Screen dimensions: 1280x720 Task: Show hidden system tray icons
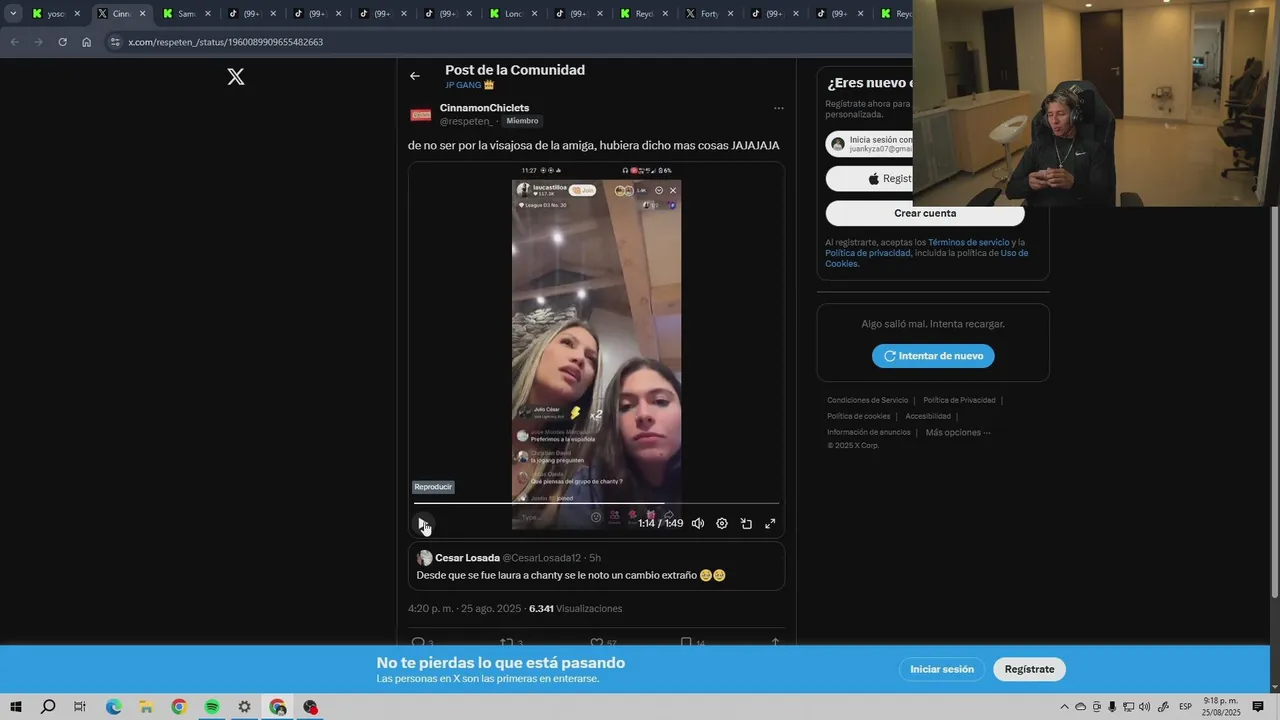[1064, 707]
